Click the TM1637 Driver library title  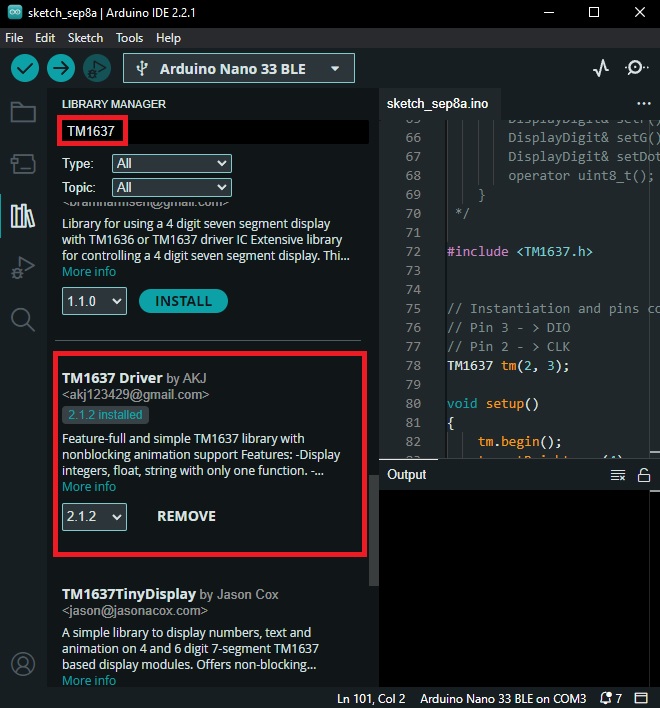112,378
